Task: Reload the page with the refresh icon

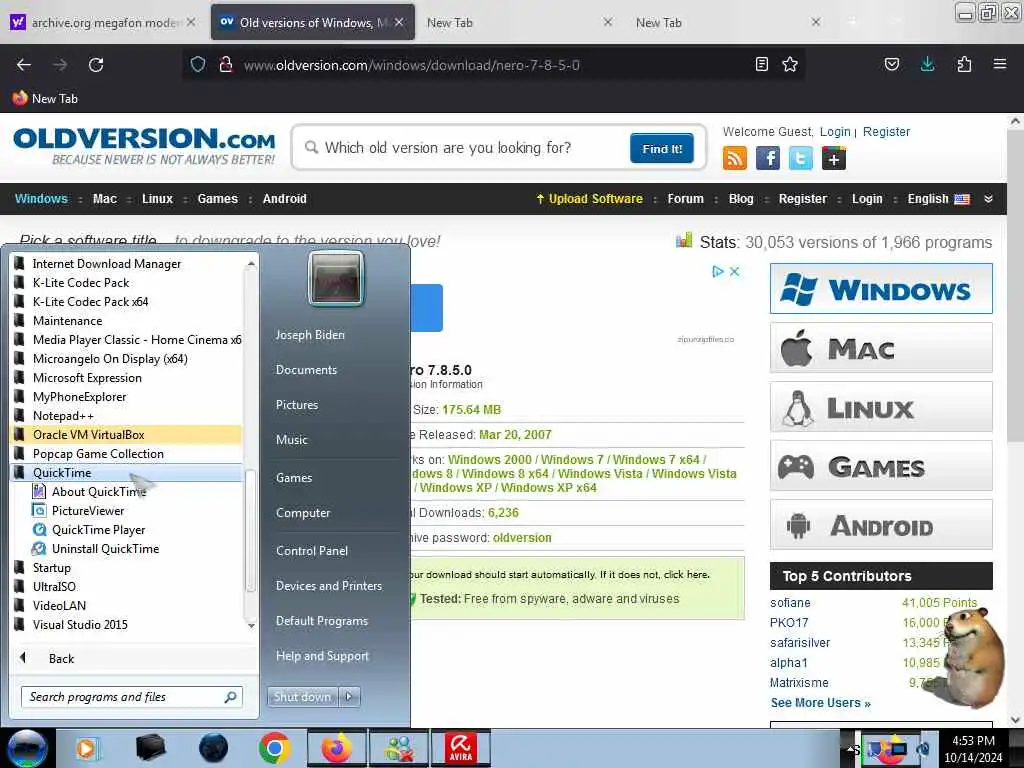Action: [96, 65]
